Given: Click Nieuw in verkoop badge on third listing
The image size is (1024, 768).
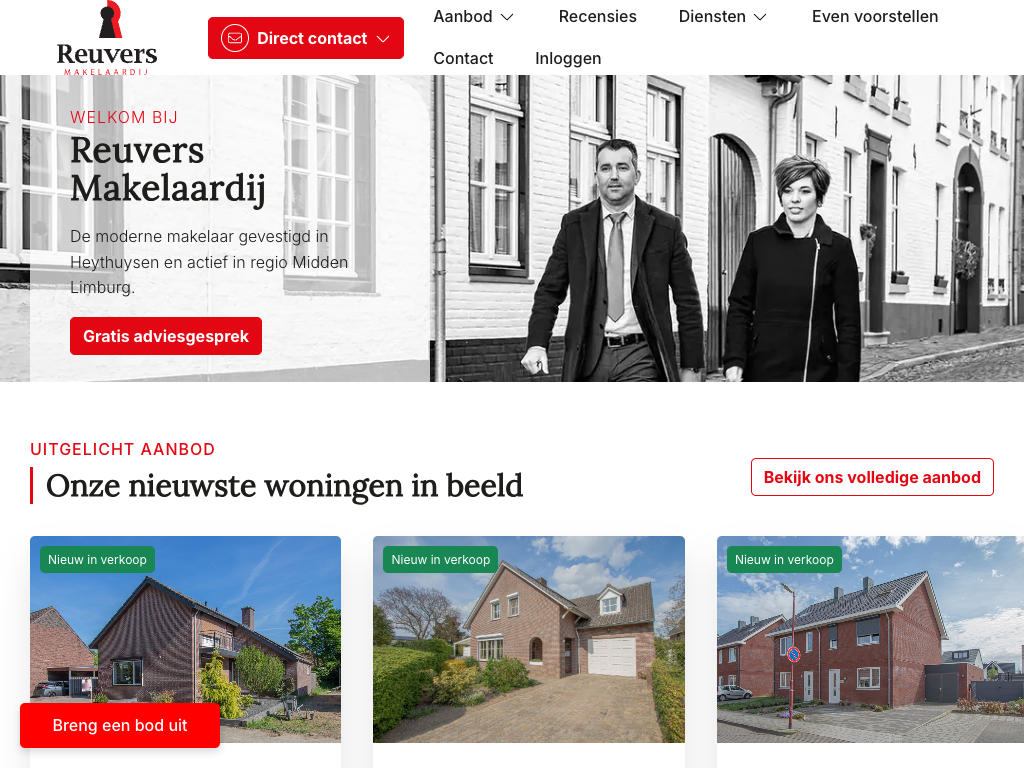Looking at the screenshot, I should click(x=784, y=560).
